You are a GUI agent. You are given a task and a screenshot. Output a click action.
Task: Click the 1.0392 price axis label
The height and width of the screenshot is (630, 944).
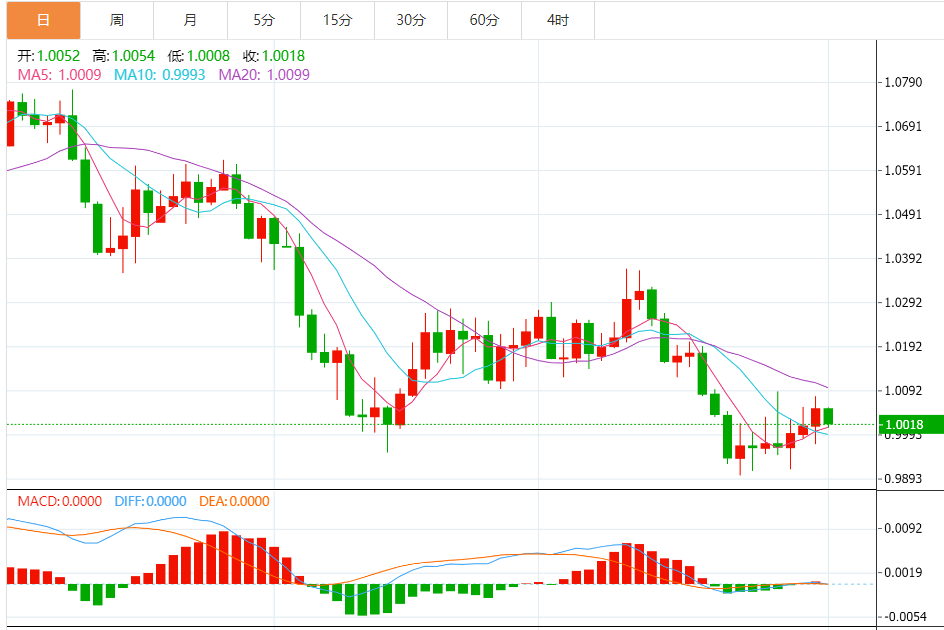(903, 258)
